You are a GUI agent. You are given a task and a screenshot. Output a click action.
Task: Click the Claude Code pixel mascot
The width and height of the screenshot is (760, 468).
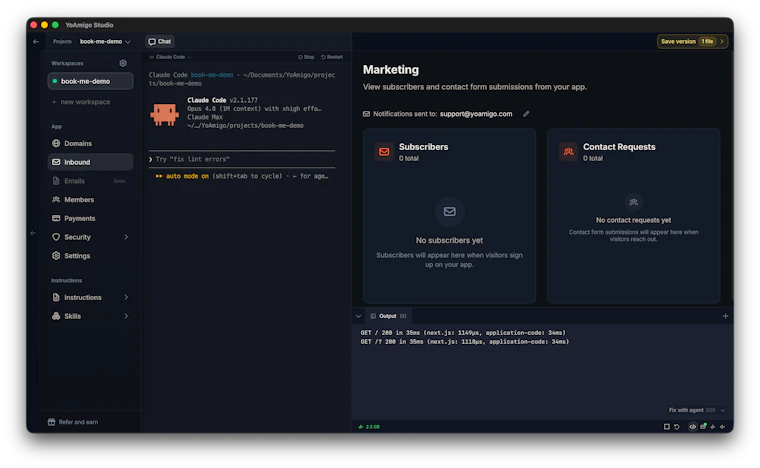click(165, 115)
